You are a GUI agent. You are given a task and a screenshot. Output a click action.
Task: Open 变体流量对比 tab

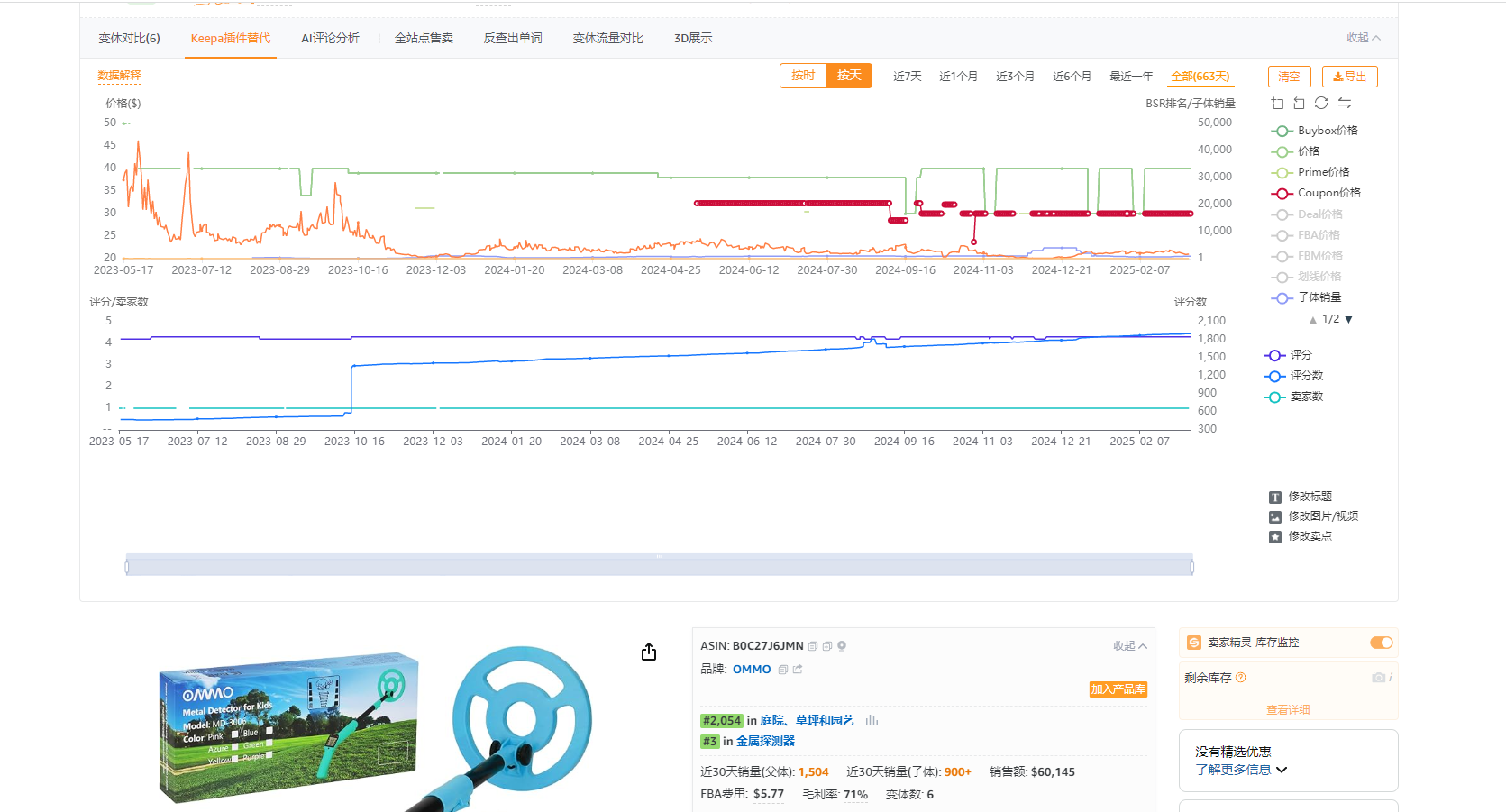[x=608, y=38]
